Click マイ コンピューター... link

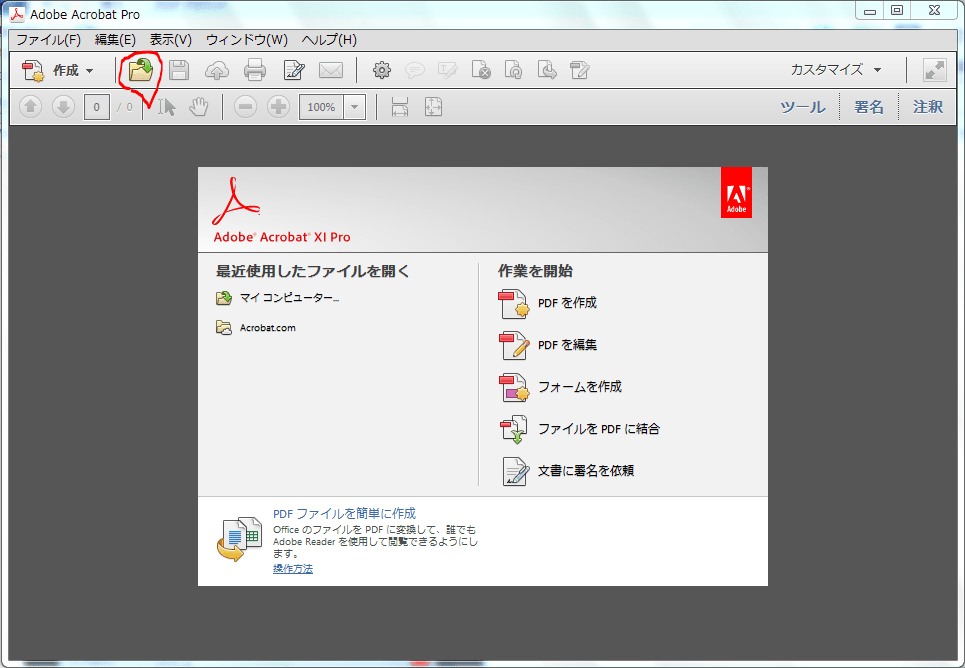click(x=289, y=298)
